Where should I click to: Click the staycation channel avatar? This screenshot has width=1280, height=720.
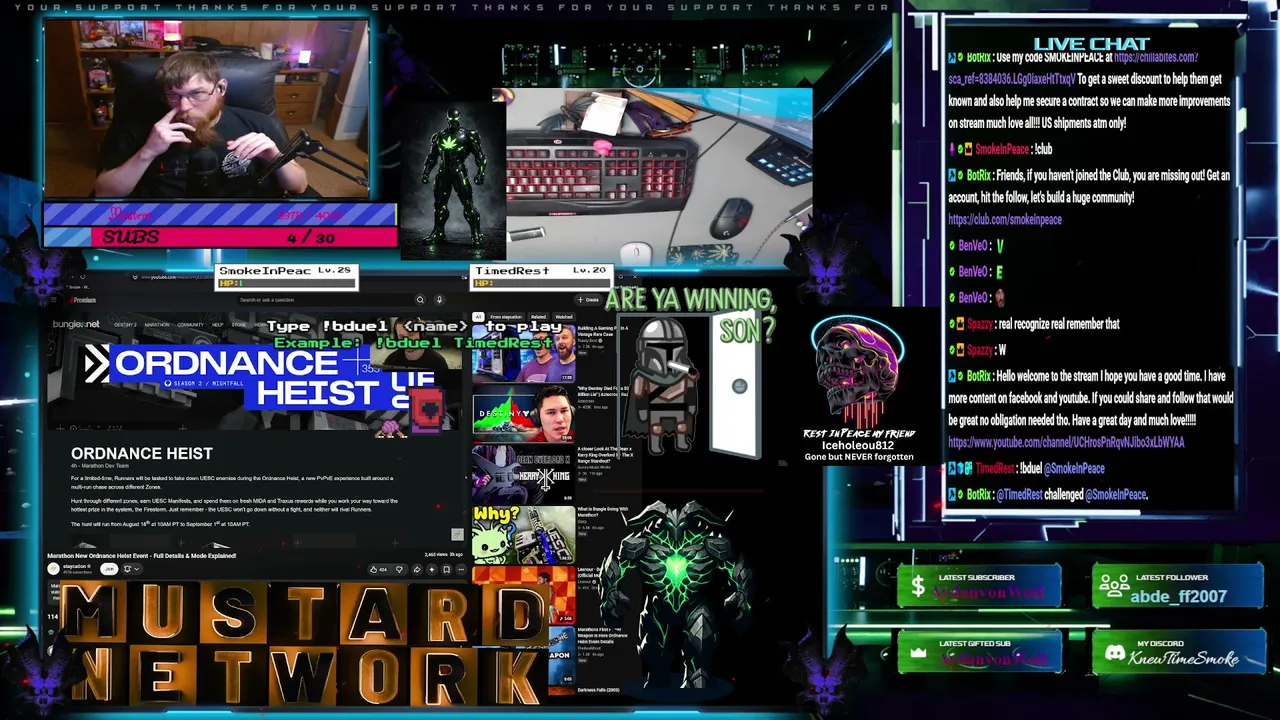pos(53,569)
